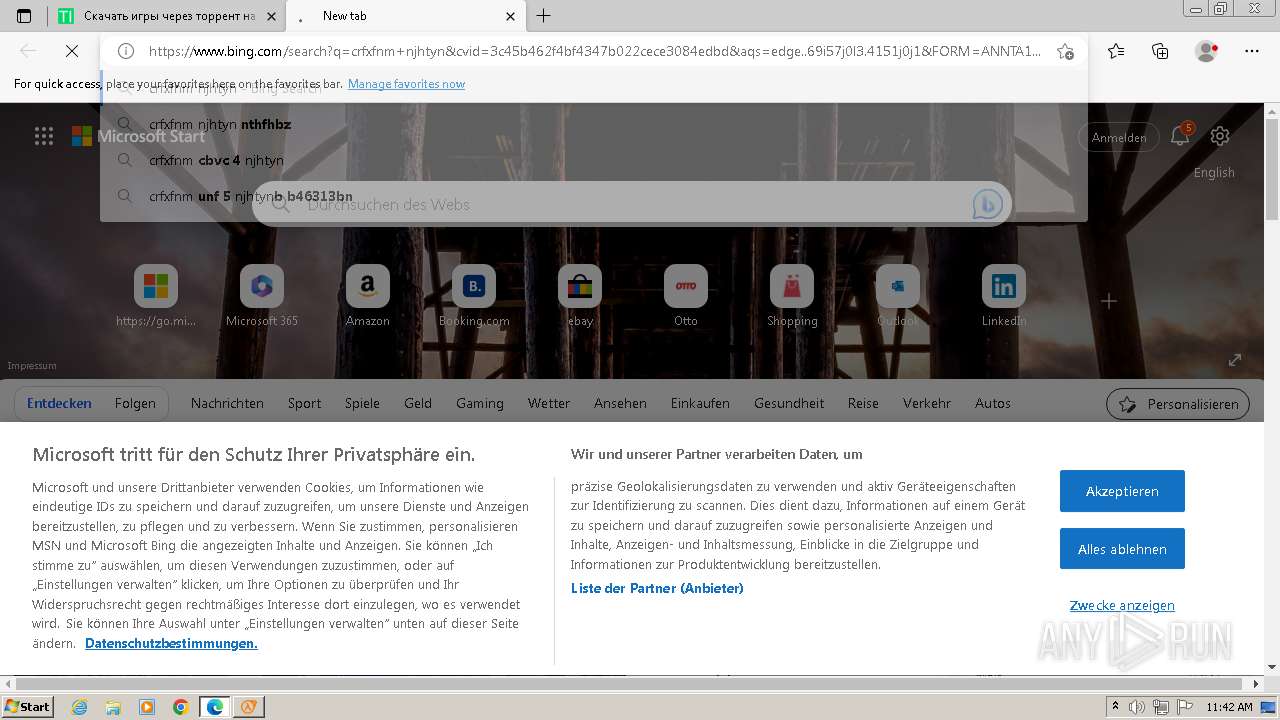Screen dimensions: 1280x720
Task: Open Chrome from the taskbar
Action: pos(180,707)
